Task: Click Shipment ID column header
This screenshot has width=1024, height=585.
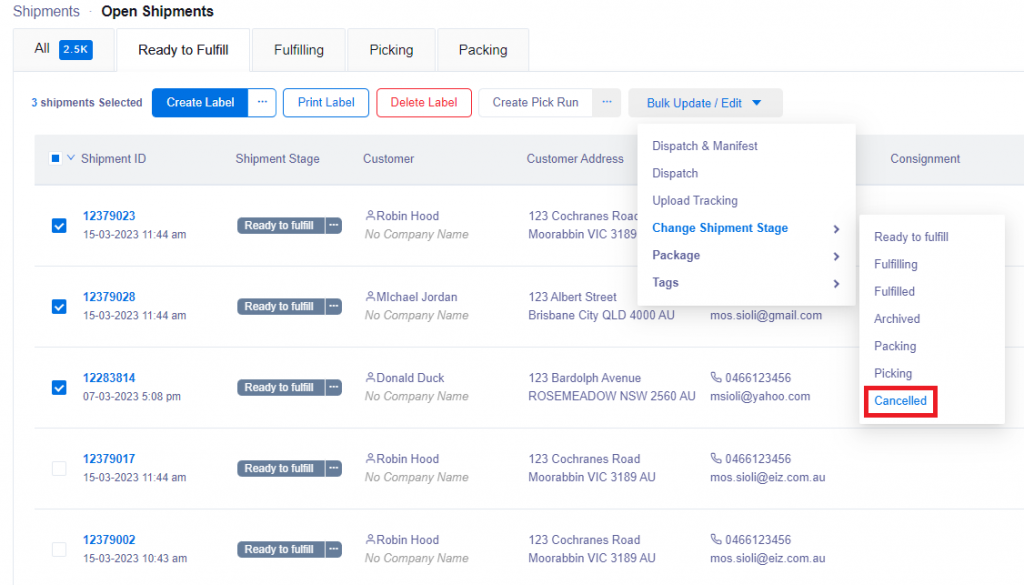Action: [114, 159]
